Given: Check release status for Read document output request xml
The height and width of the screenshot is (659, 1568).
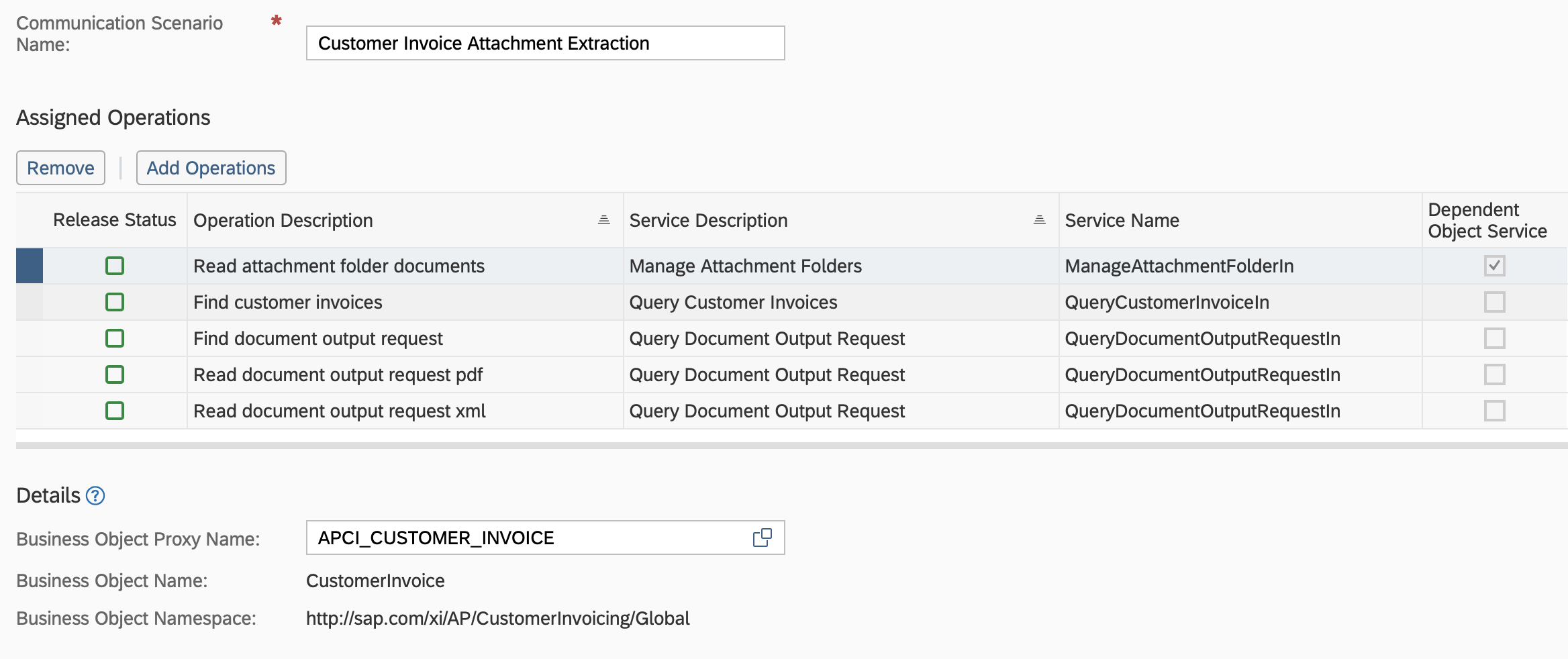Looking at the screenshot, I should click(x=114, y=411).
